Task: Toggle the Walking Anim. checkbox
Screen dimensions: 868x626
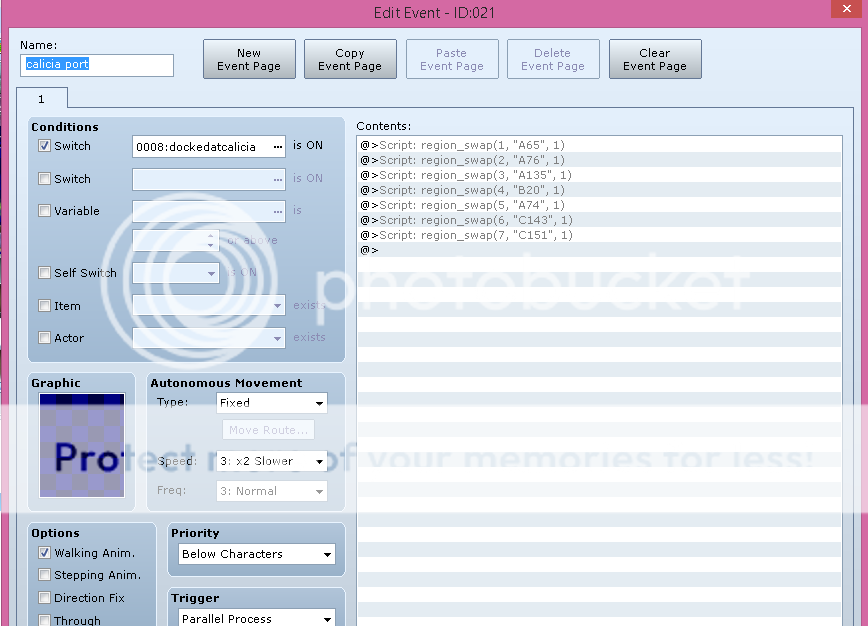Action: point(44,553)
